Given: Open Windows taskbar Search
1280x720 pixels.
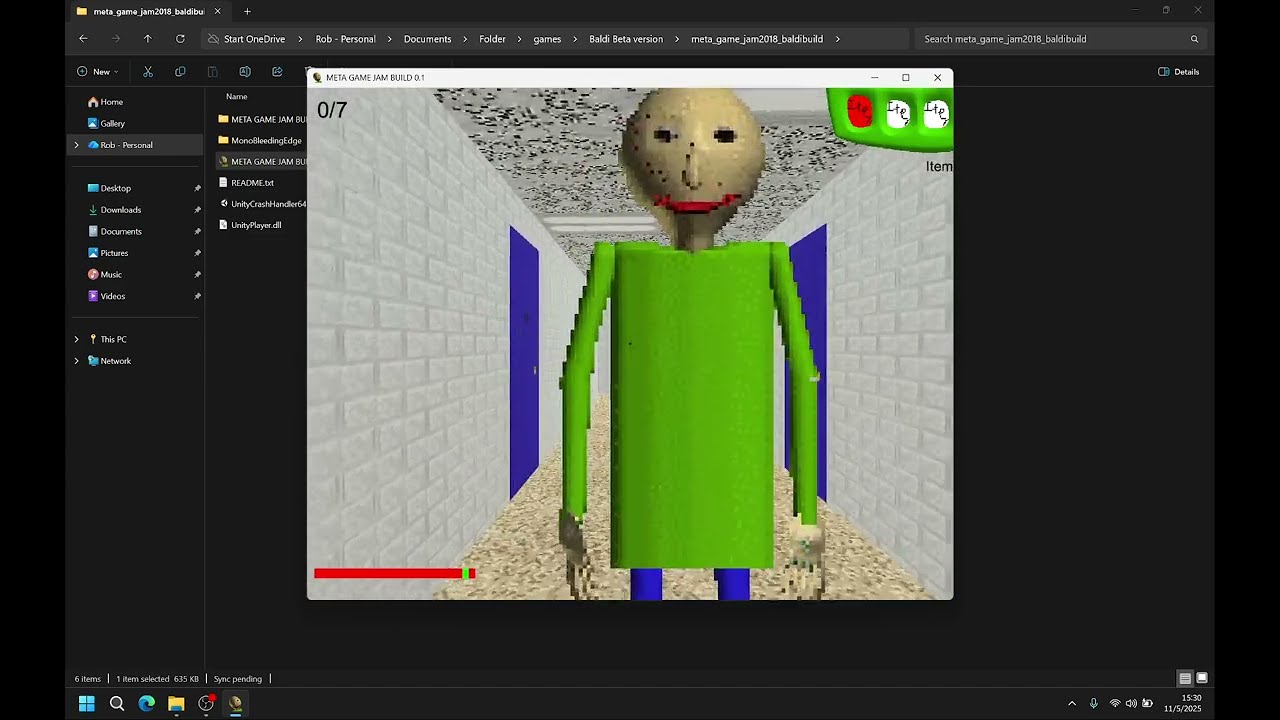Looking at the screenshot, I should click(117, 703).
